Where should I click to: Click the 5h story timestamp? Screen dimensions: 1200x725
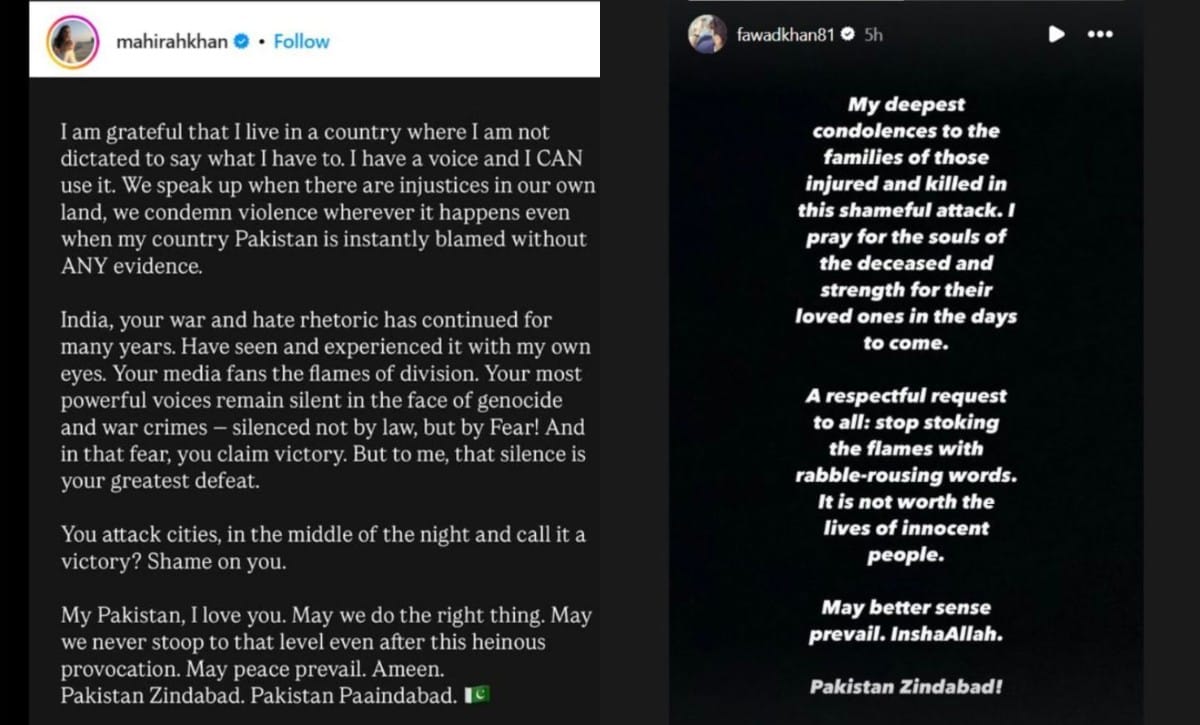[x=872, y=34]
